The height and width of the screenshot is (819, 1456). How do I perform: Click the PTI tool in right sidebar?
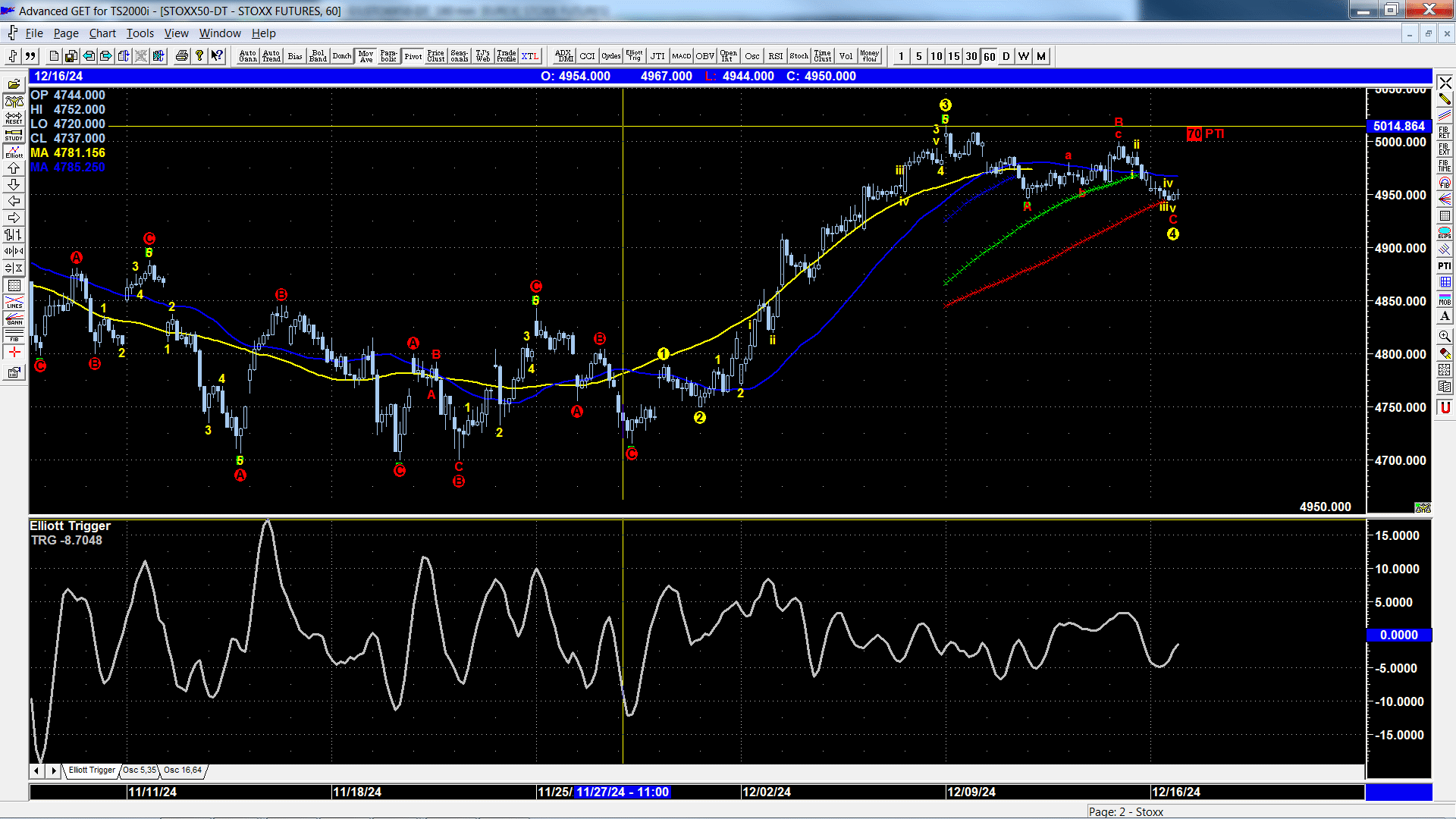click(x=1445, y=265)
